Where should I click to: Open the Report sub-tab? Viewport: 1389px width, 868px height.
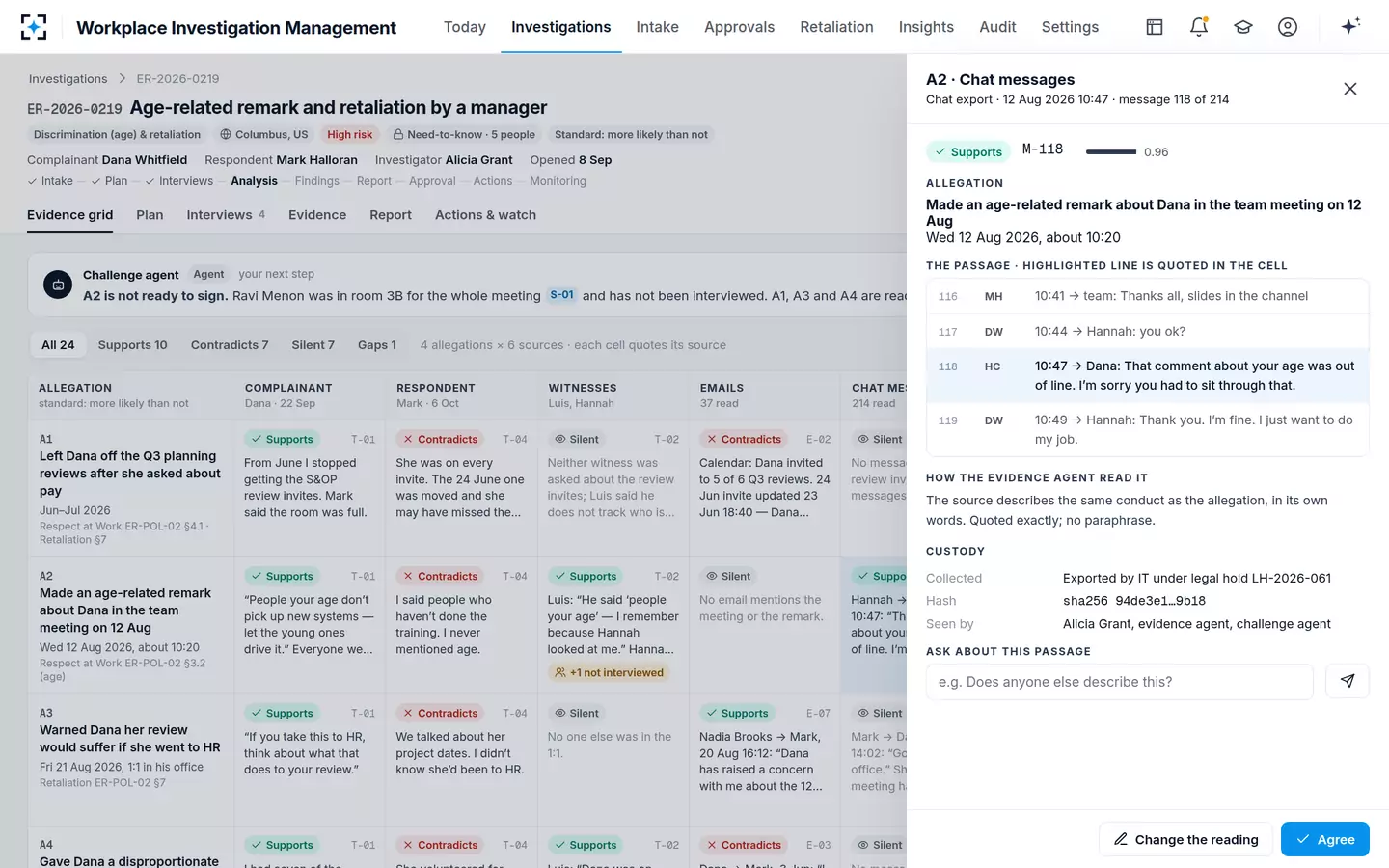click(x=391, y=215)
